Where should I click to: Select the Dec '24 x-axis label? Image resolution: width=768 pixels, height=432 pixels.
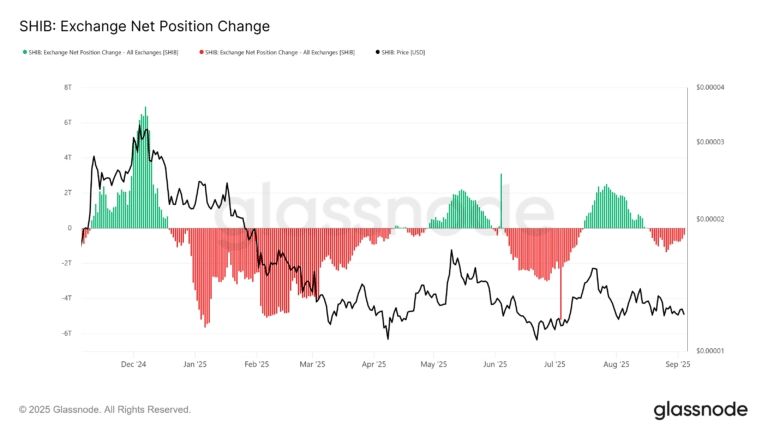coord(133,364)
